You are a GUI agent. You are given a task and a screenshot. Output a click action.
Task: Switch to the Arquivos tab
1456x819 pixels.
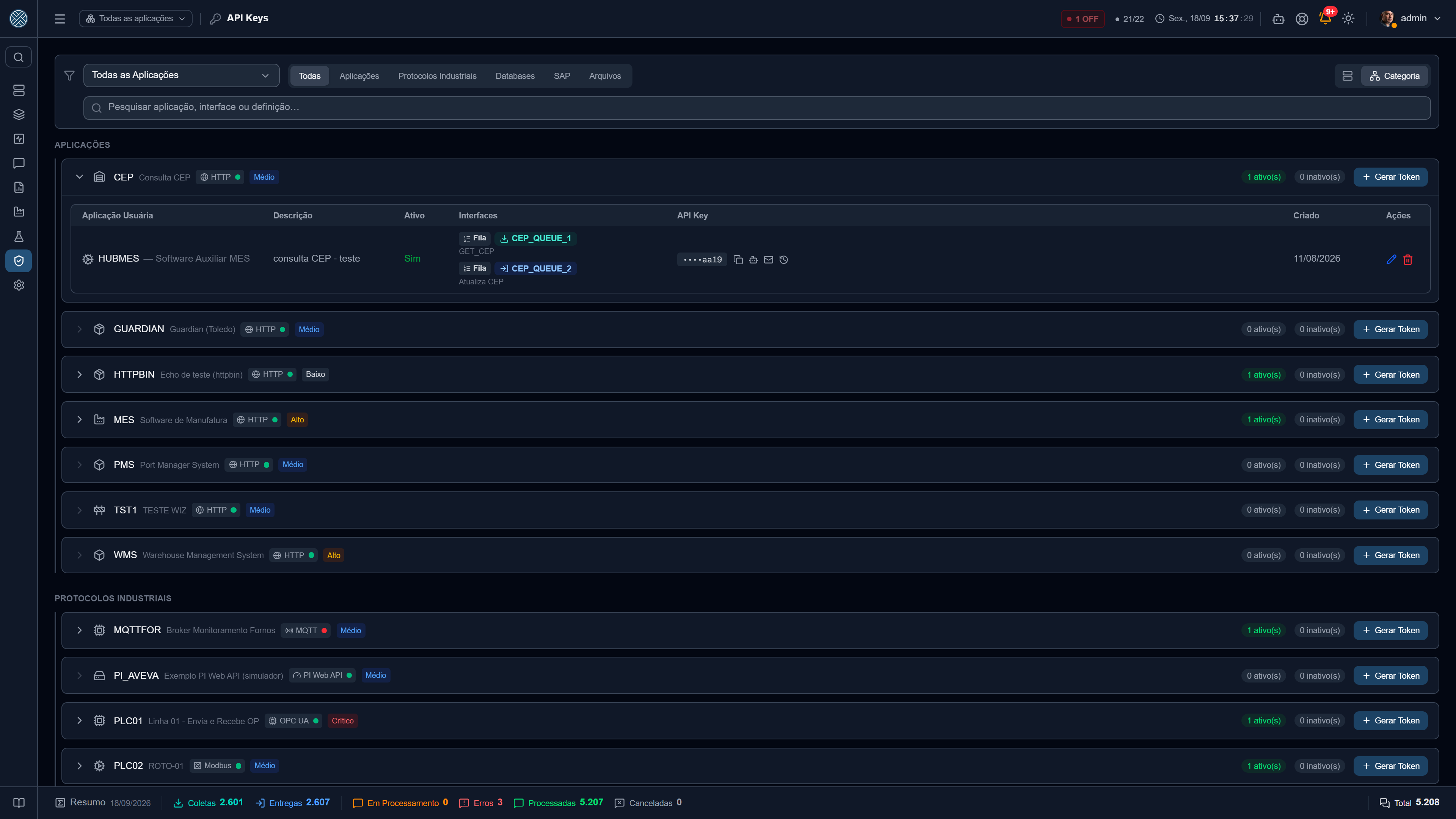point(605,76)
